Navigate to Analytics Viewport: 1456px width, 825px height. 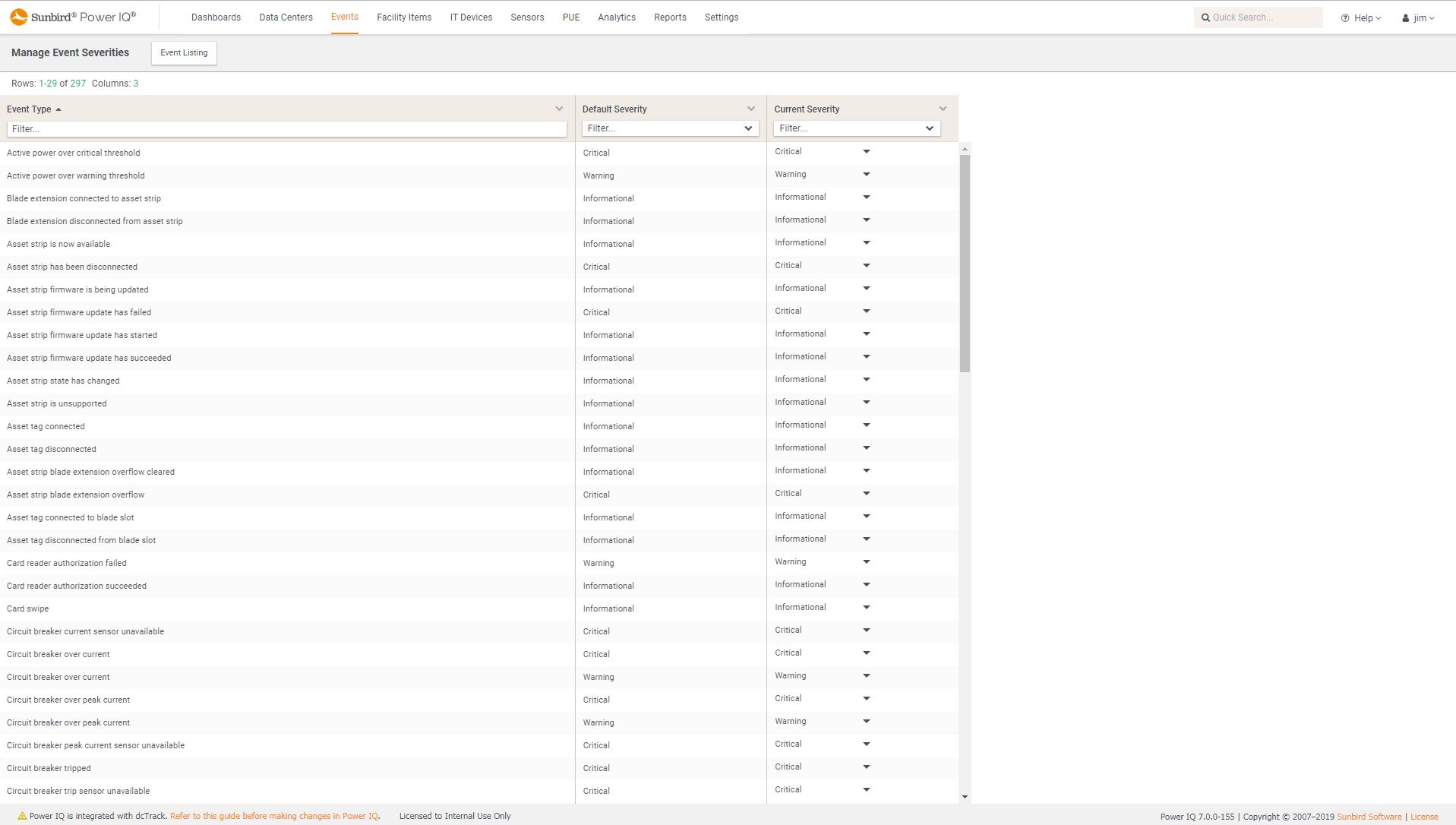tap(616, 17)
